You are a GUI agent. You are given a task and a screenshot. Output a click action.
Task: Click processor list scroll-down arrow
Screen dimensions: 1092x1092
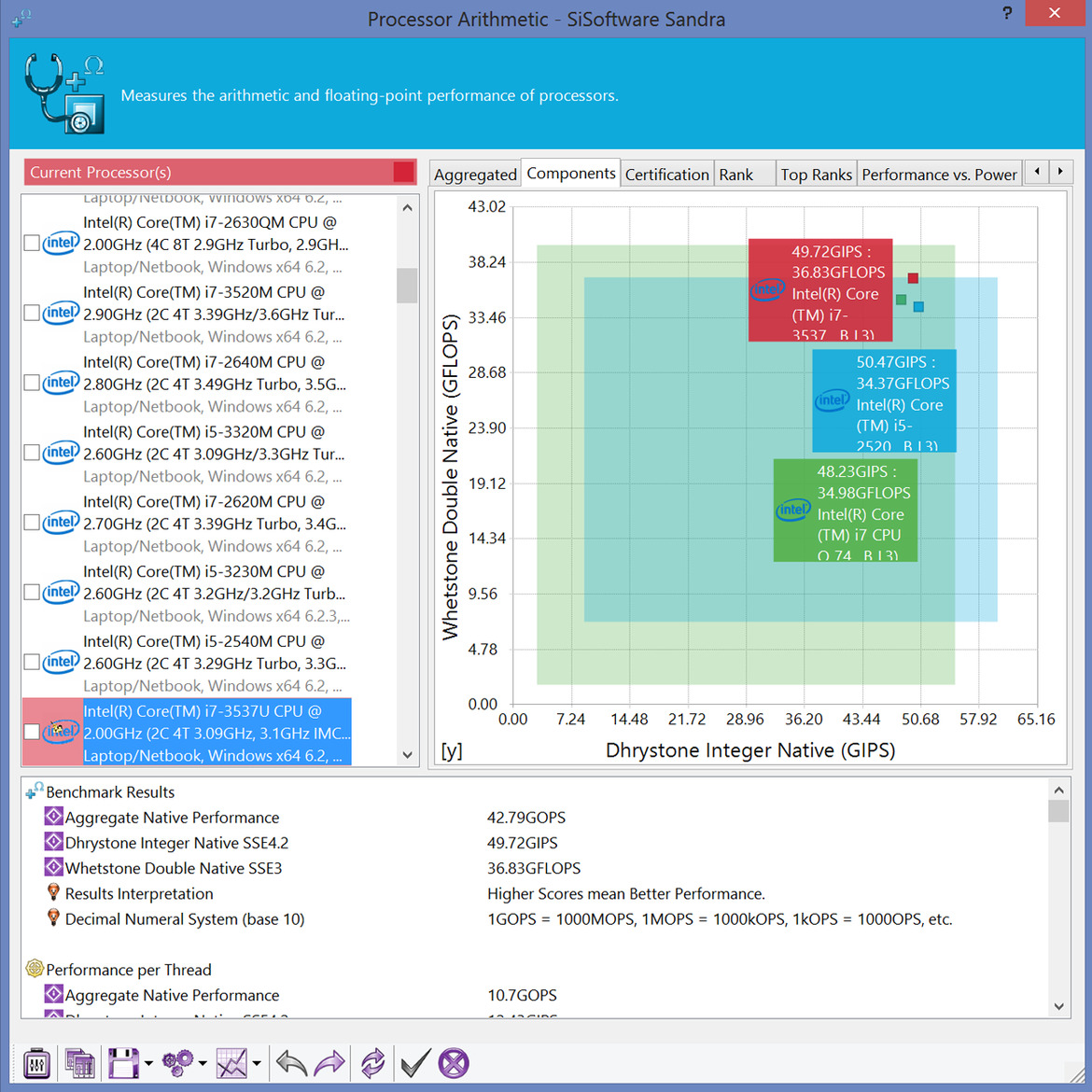click(408, 755)
